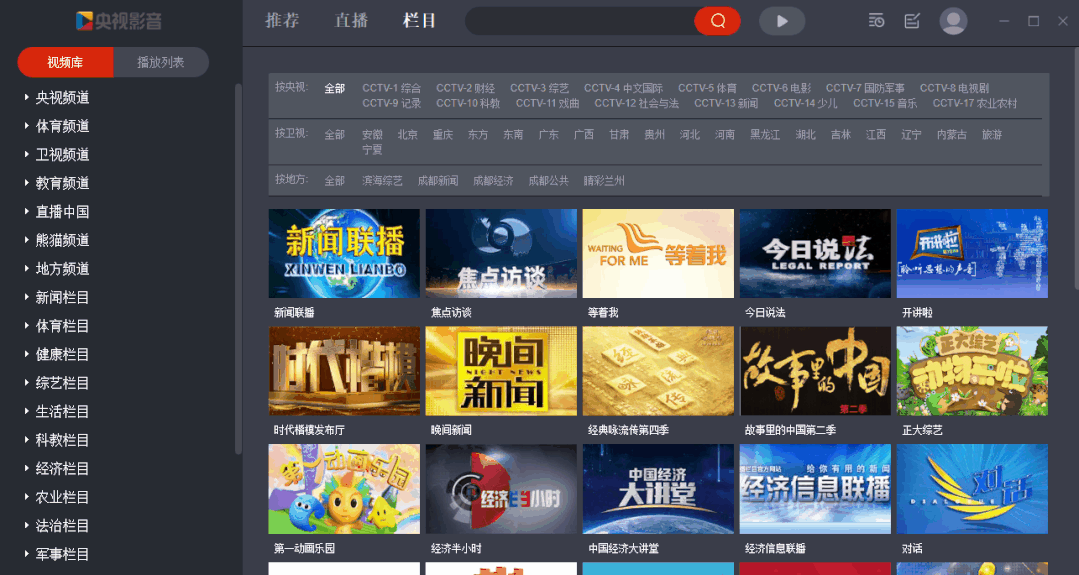The width and height of the screenshot is (1079, 575).
Task: Filter by CCTV-5 体育
Action: 707,88
